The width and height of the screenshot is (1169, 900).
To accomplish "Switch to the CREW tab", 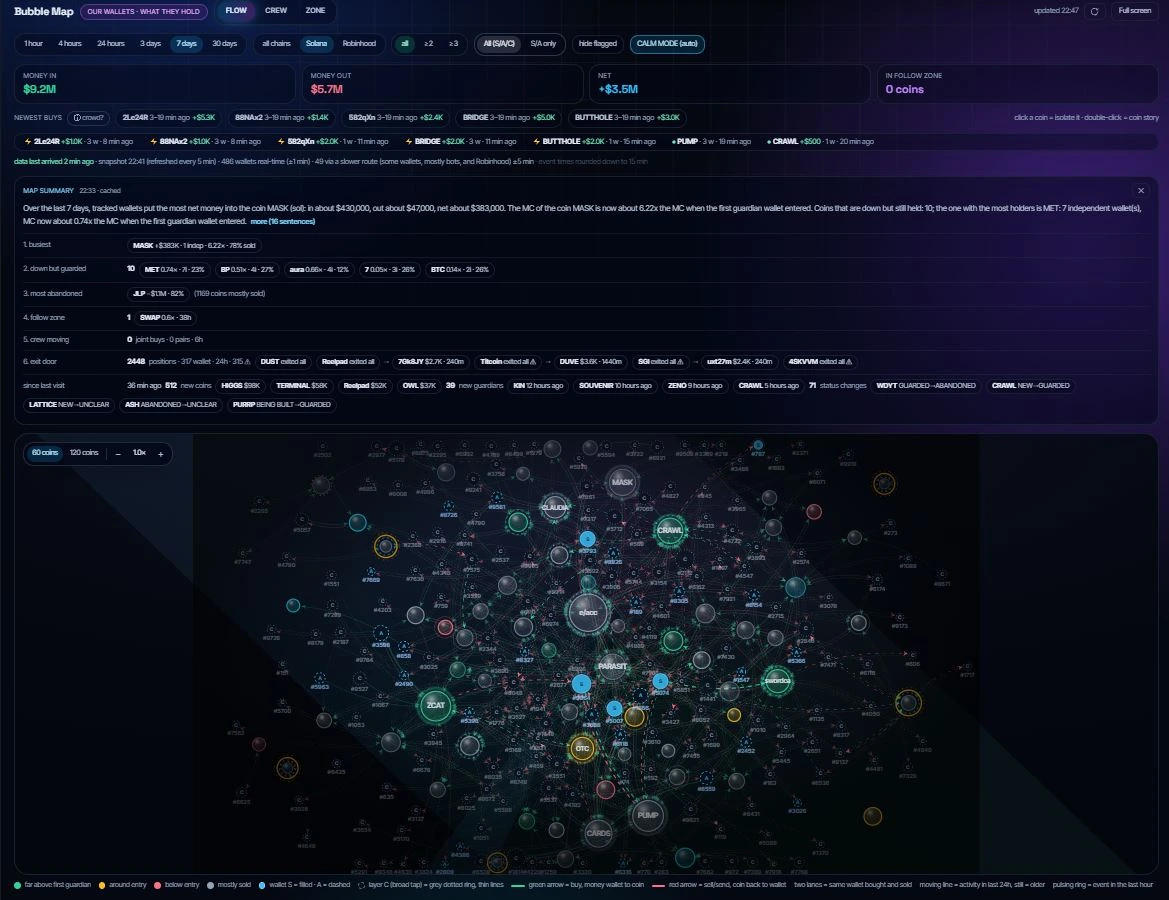I will pyautogui.click(x=276, y=10).
